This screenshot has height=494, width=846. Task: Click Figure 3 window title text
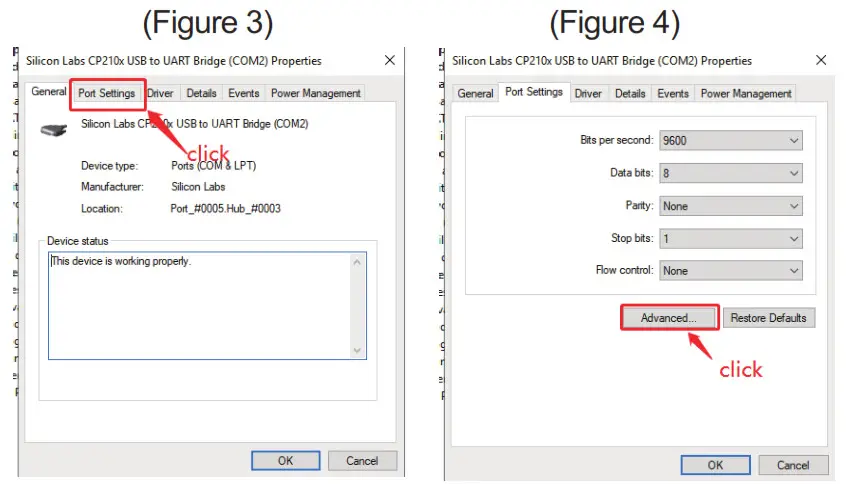tap(174, 60)
